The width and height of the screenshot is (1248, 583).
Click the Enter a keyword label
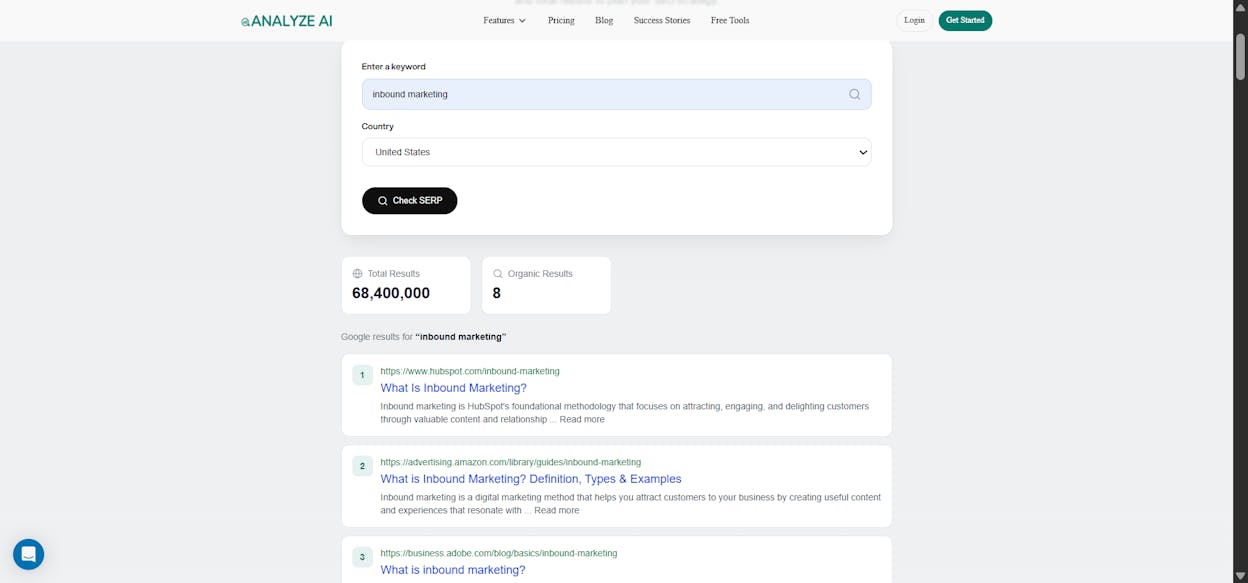pos(394,66)
